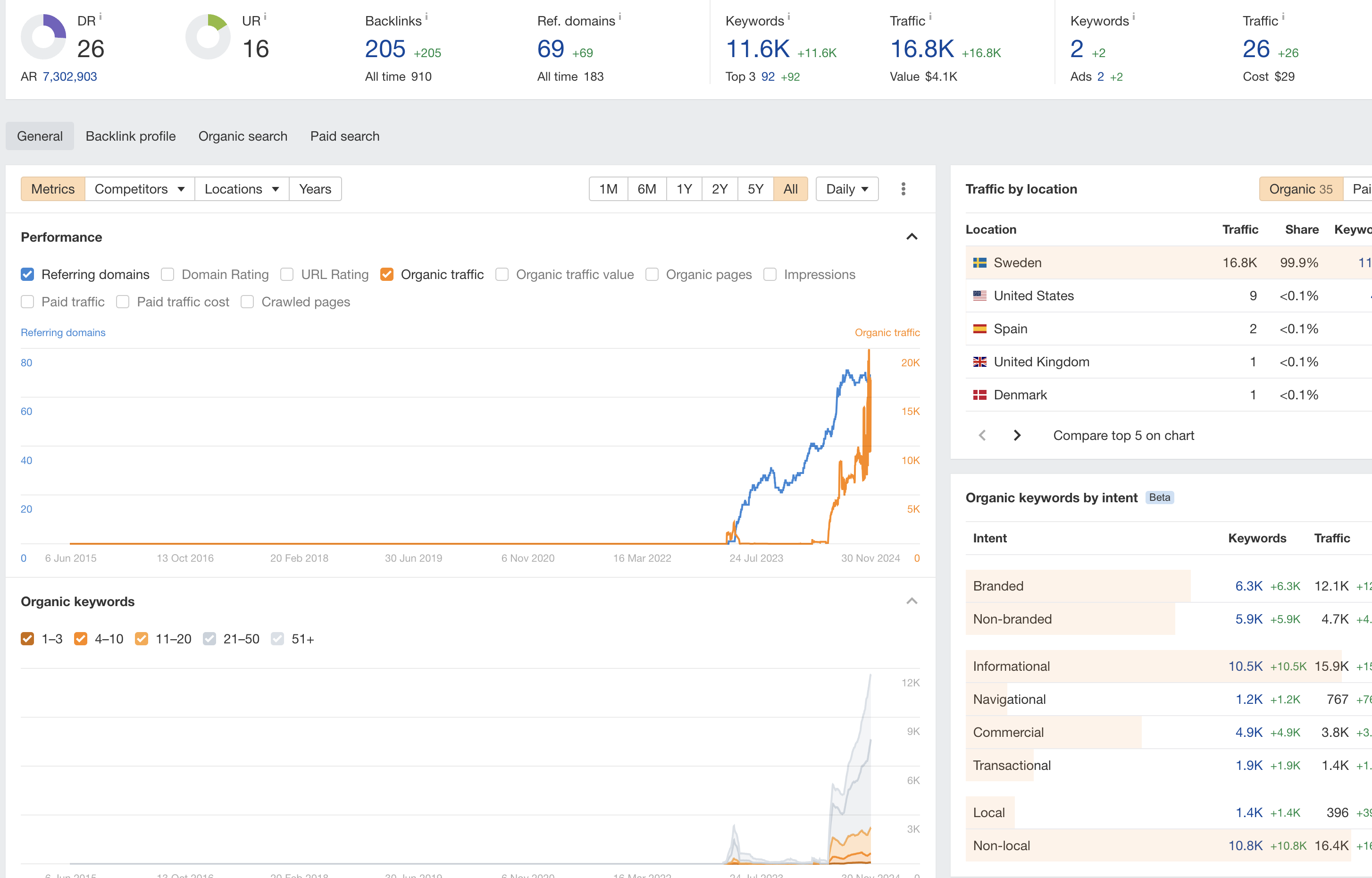Click Compare top 5 on chart
Screen dimensions: 1372x878
click(1123, 436)
